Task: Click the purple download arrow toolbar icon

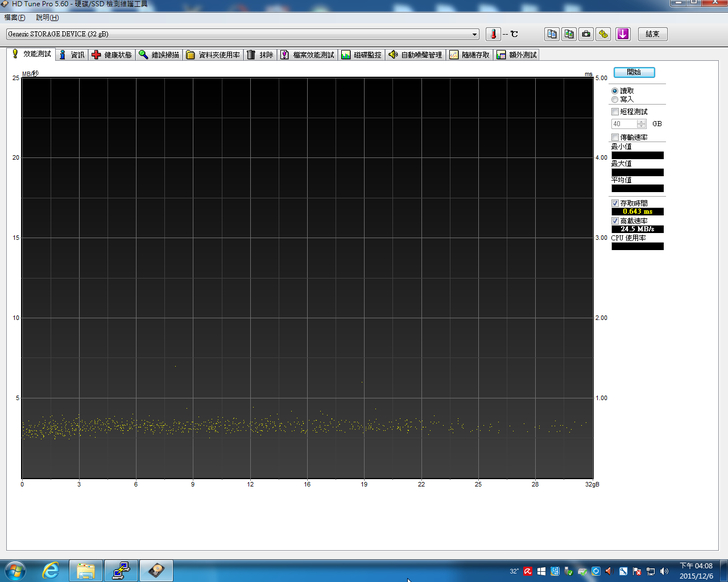Action: pyautogui.click(x=622, y=33)
